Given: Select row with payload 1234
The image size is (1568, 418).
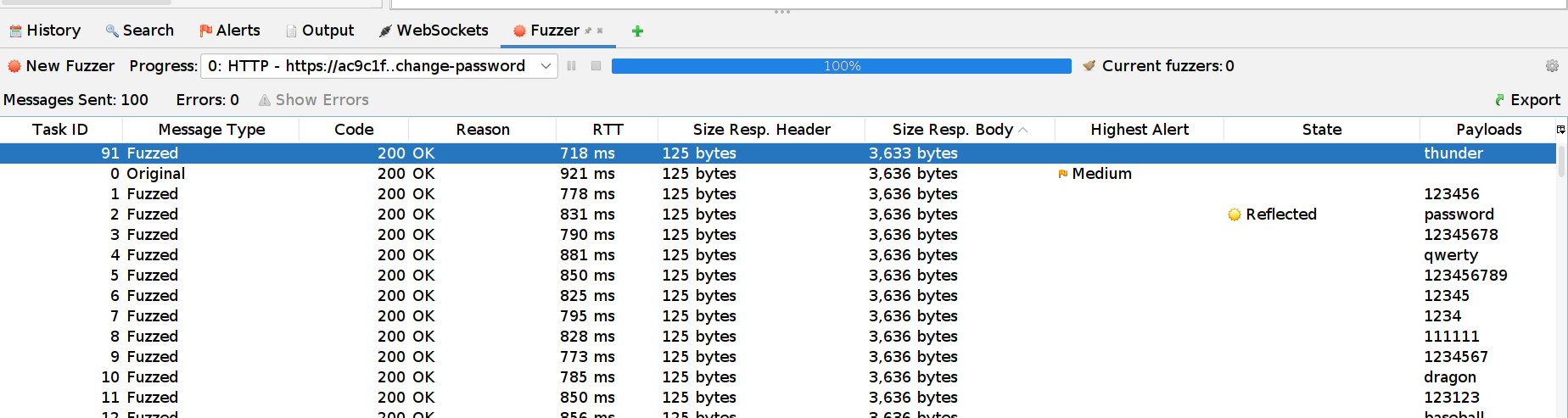Looking at the screenshot, I should tap(778, 316).
